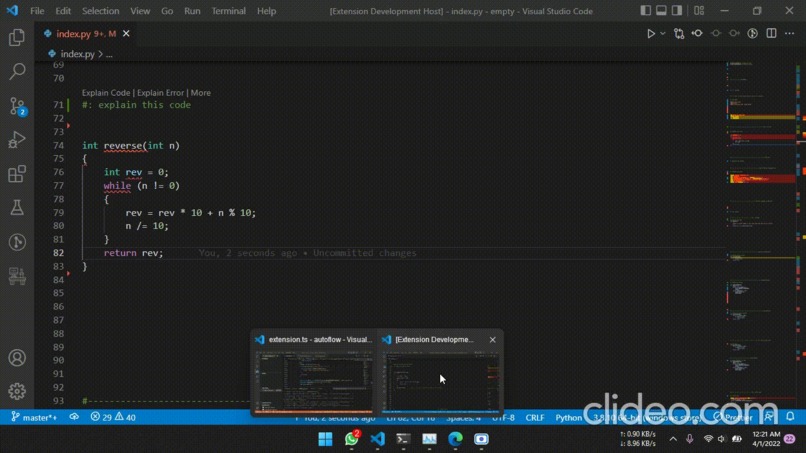Viewport: 806px width, 453px height.
Task: Show hidden system tray icons
Action: point(673,439)
